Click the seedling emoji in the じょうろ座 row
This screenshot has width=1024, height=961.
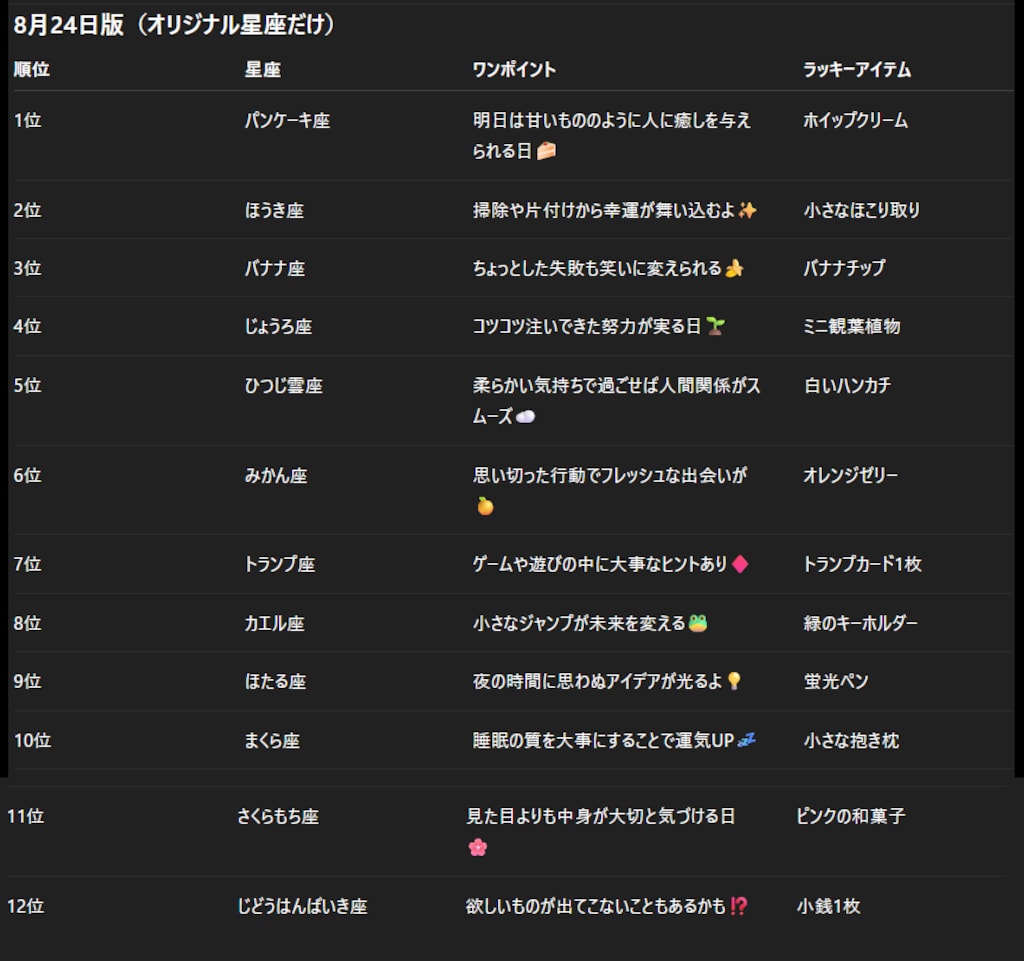[x=714, y=326]
